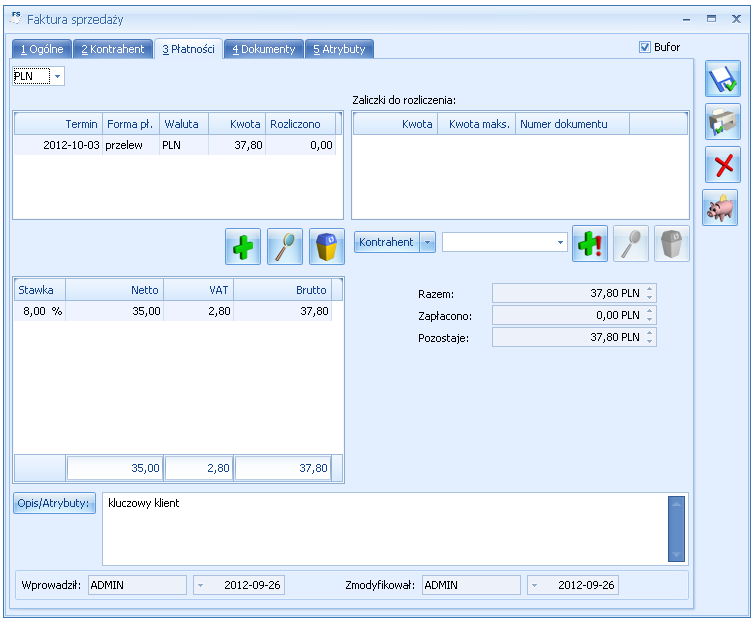Click the Razem 37,80 PLN field

point(574,293)
